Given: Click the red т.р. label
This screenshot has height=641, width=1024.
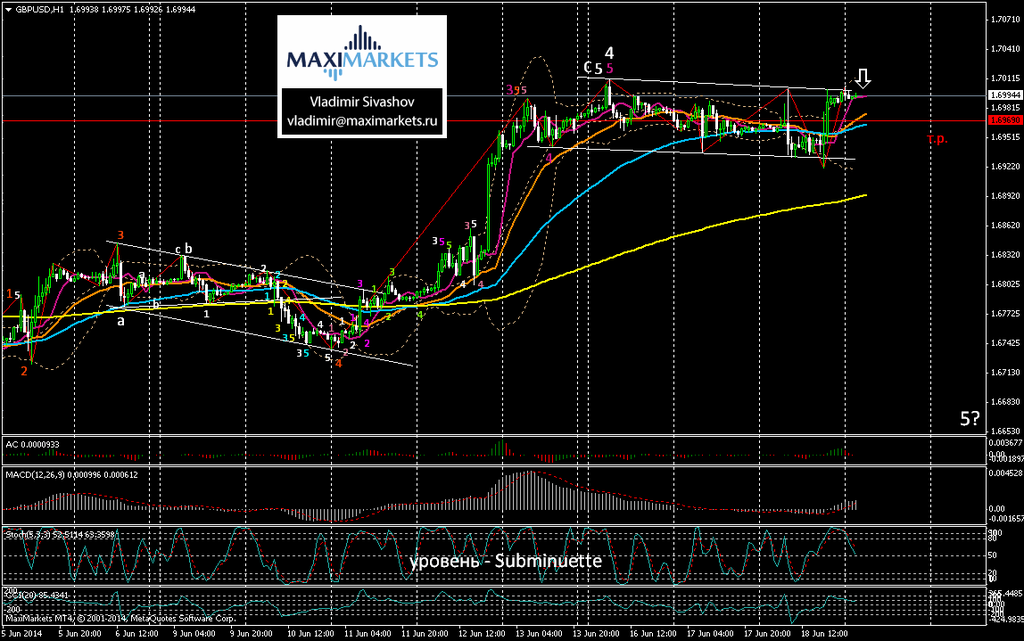Looking at the screenshot, I should click(937, 139).
